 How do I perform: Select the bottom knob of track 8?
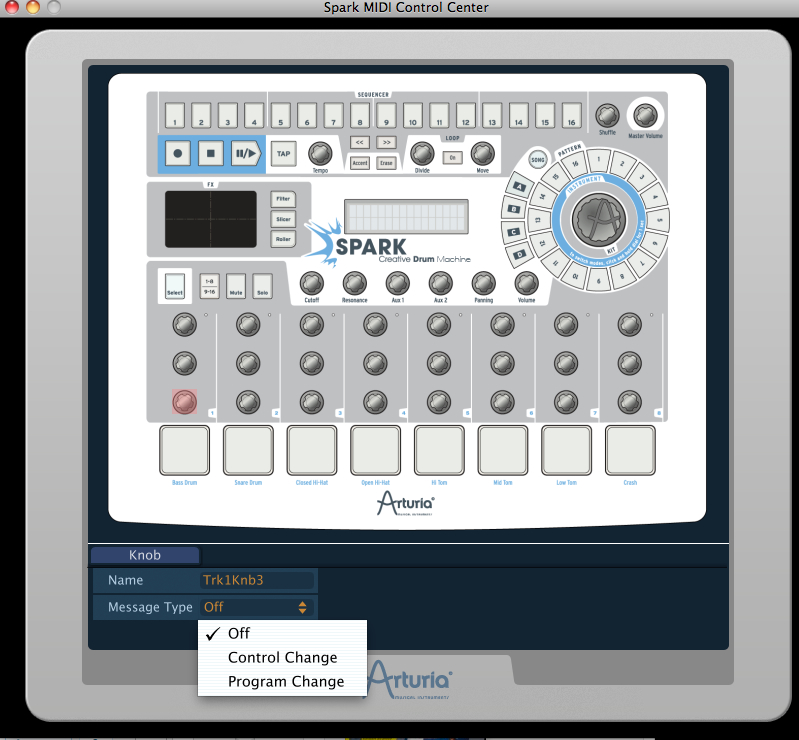click(x=630, y=402)
